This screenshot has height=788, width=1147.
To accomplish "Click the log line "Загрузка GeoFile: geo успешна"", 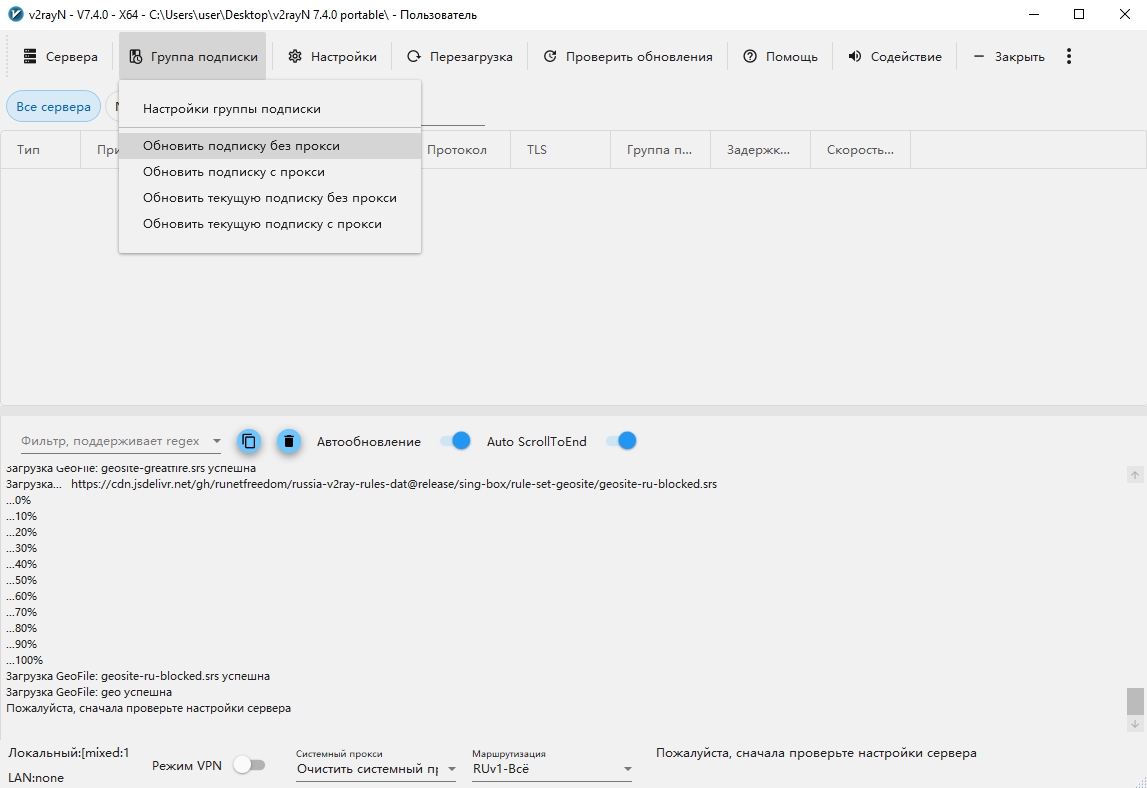I will pos(89,692).
